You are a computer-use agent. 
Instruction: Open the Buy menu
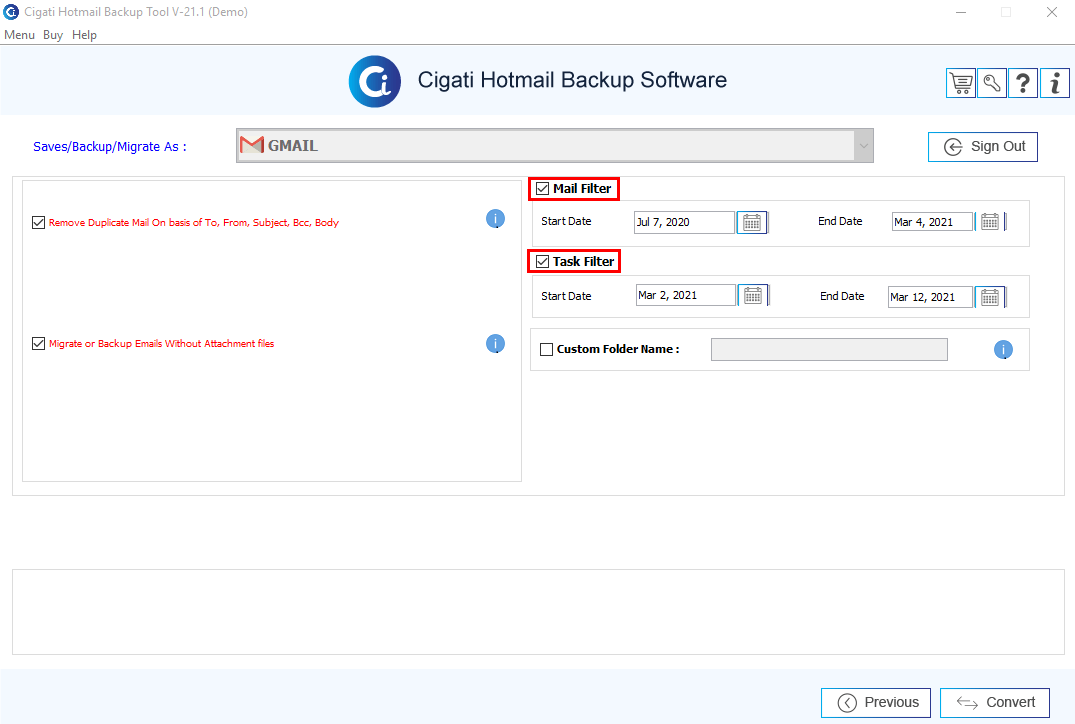click(53, 35)
